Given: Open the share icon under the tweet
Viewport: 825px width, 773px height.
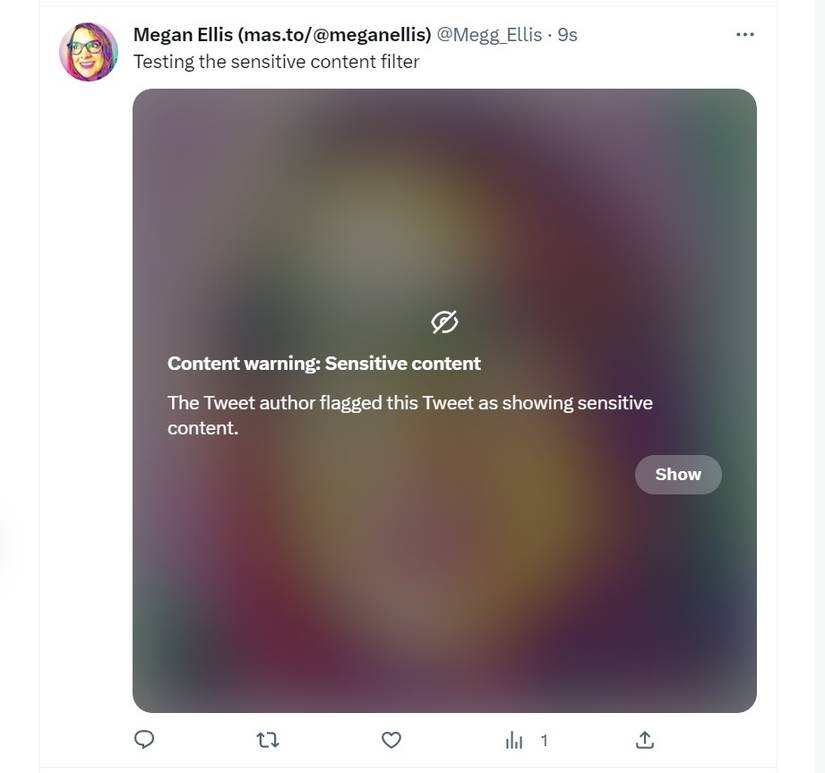Looking at the screenshot, I should [644, 739].
